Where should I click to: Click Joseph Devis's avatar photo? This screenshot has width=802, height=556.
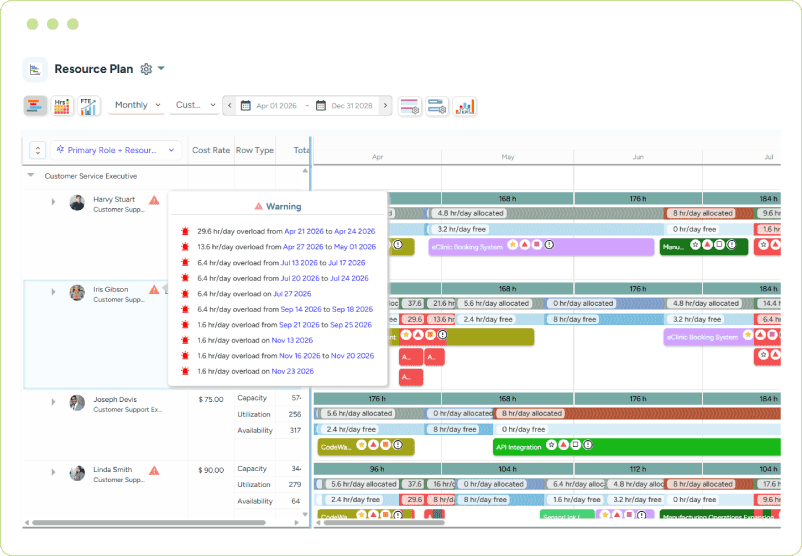[x=77, y=403]
